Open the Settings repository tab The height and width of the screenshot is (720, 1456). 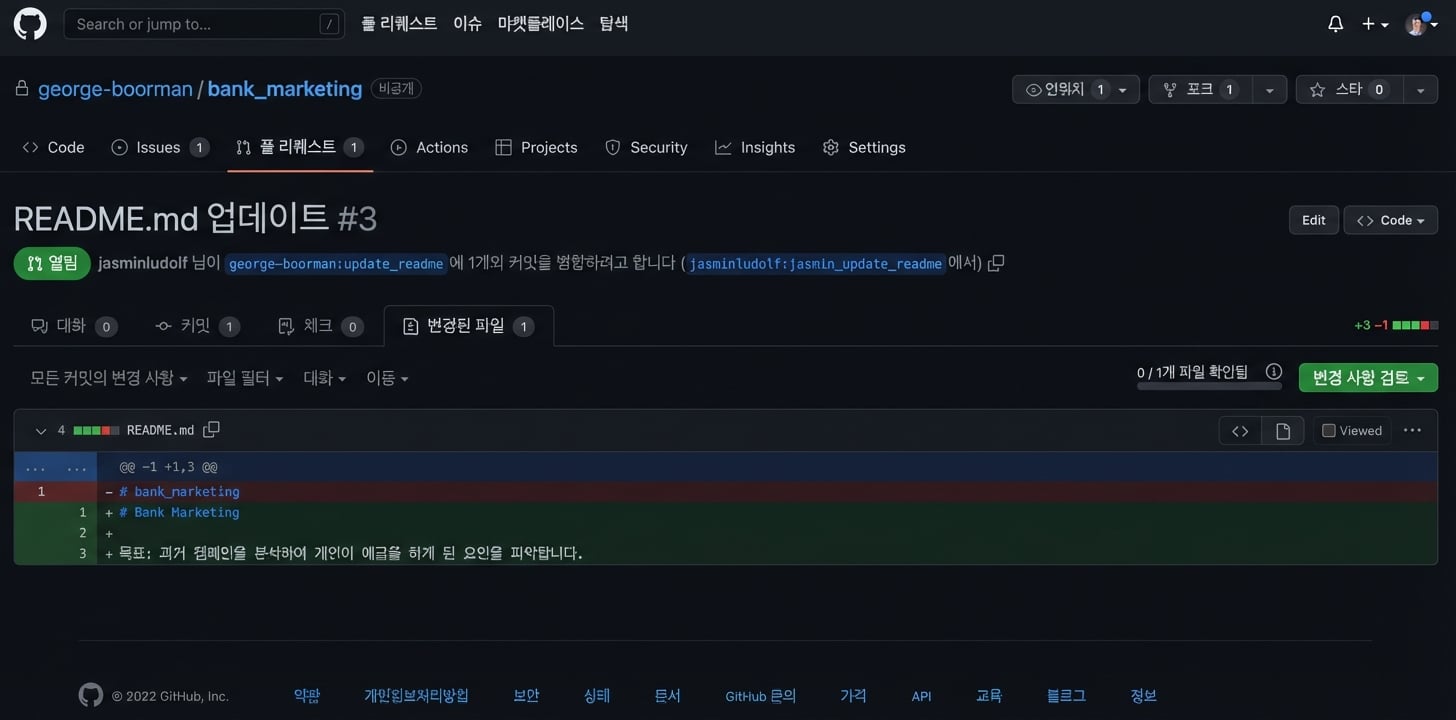[864, 147]
